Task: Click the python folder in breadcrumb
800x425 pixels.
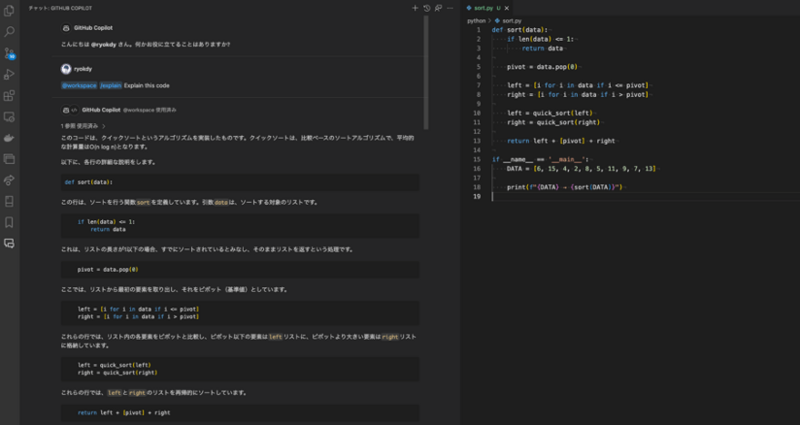Action: 479,20
